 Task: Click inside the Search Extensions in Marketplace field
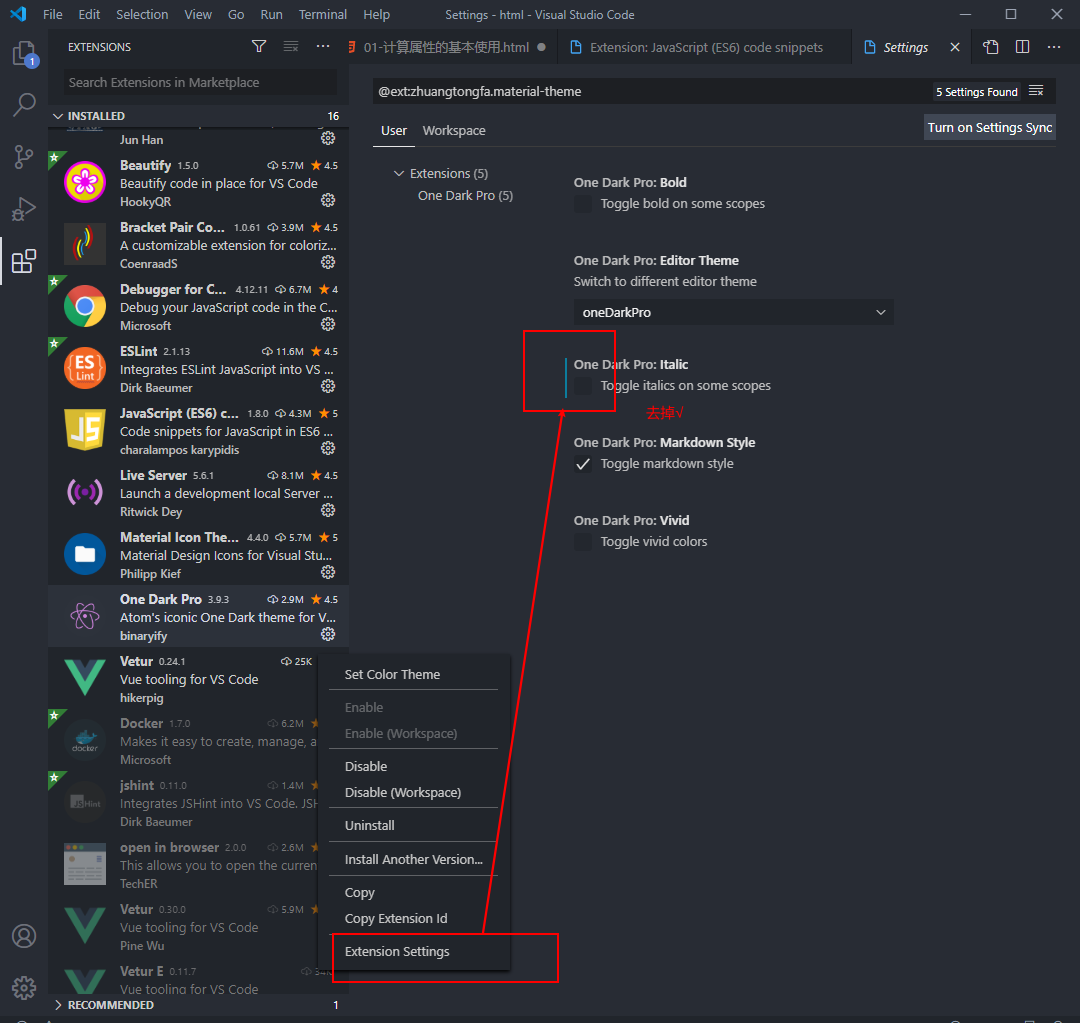click(196, 82)
